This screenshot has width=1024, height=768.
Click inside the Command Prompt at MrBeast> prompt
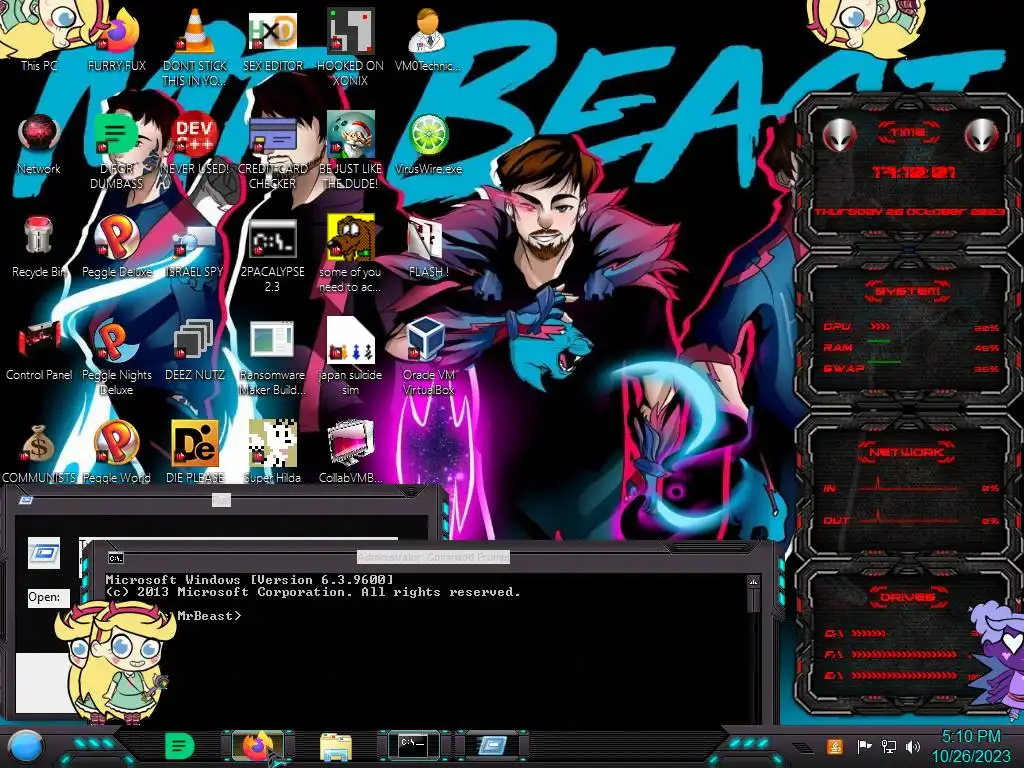209,616
